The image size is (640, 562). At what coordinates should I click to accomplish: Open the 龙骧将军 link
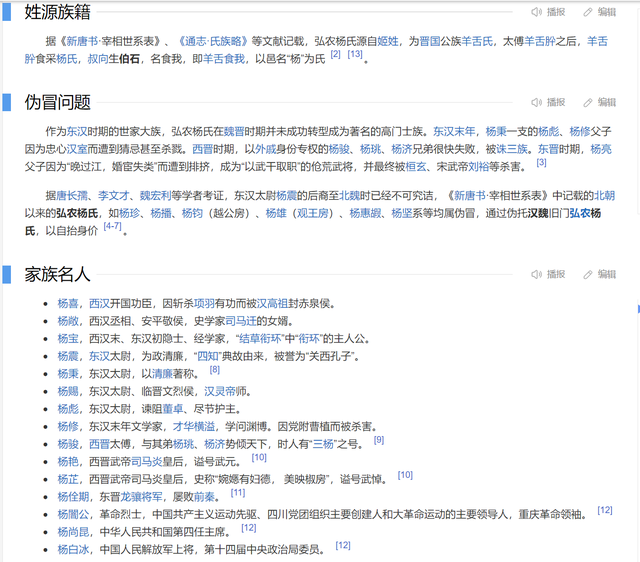click(x=142, y=497)
